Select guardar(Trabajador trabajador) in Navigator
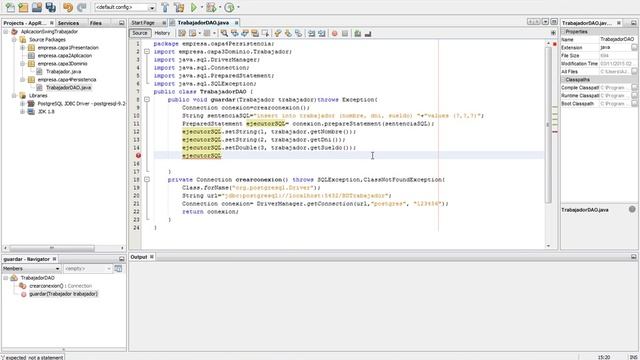This screenshot has width=640, height=360. 63,294
